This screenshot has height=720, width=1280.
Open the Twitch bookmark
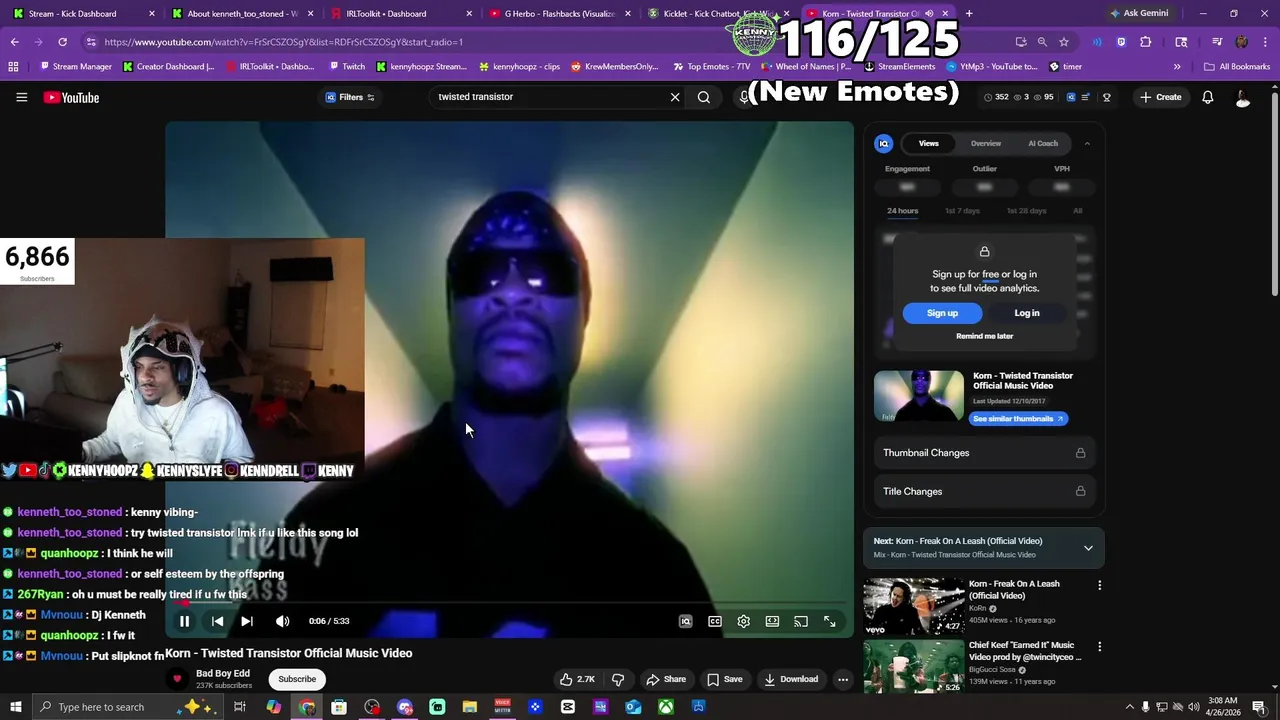(346, 67)
